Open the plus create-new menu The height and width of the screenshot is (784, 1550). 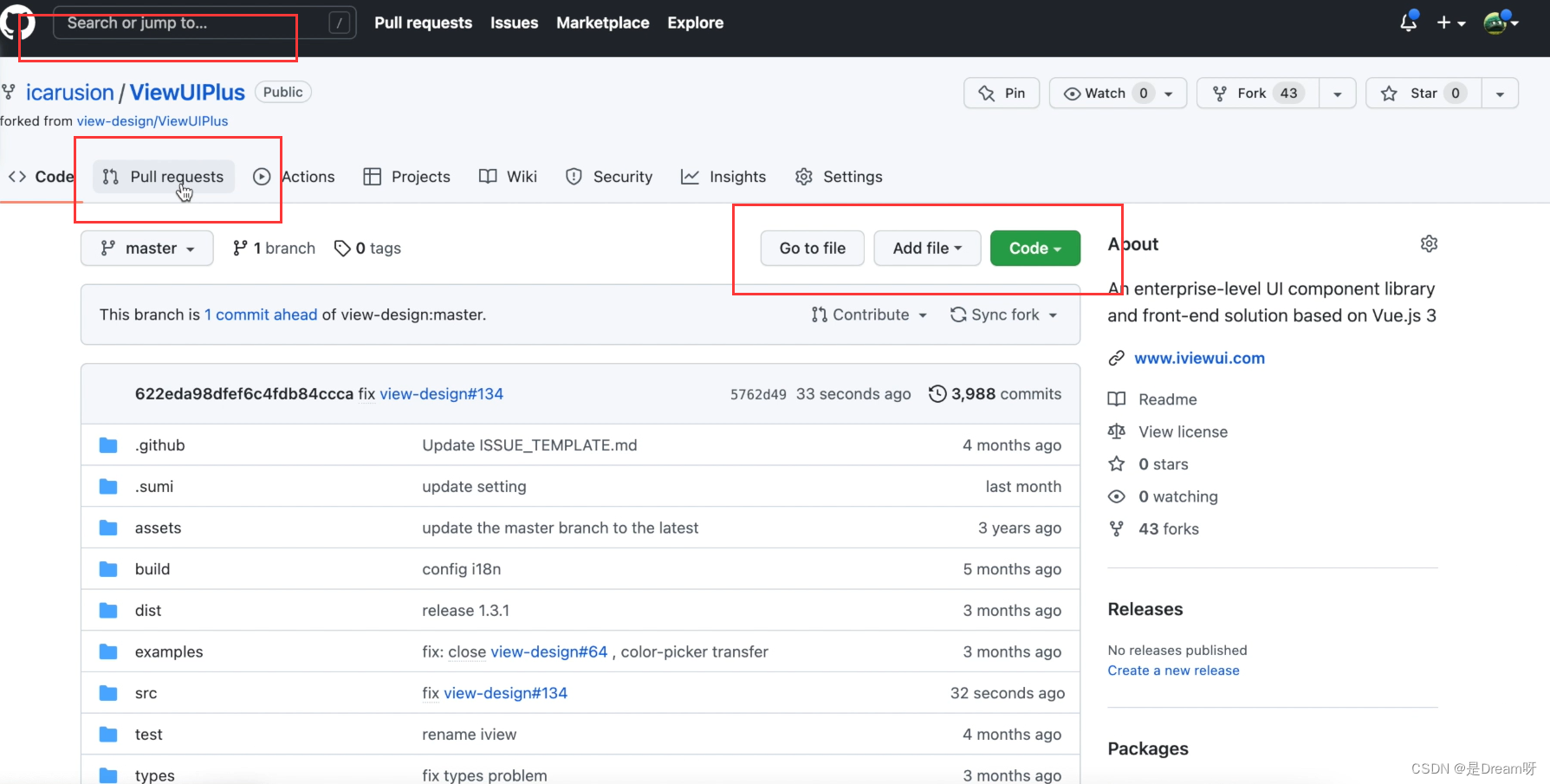[x=1450, y=23]
